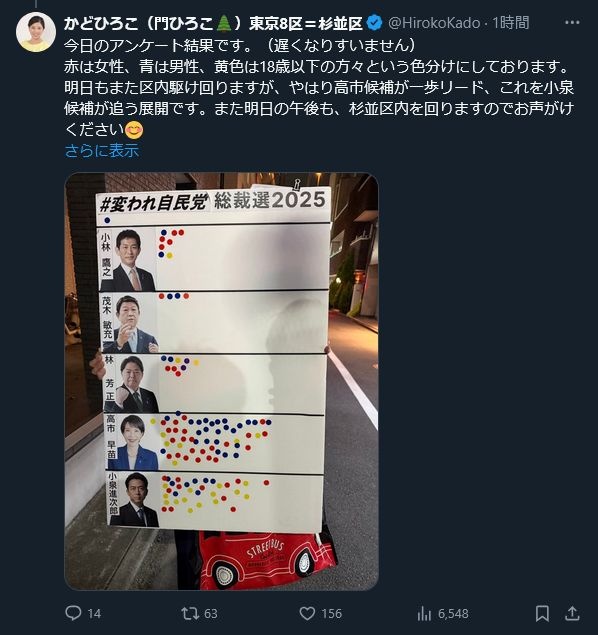The width and height of the screenshot is (598, 635).
Task: Click the blue verified badge
Action: coord(374,23)
